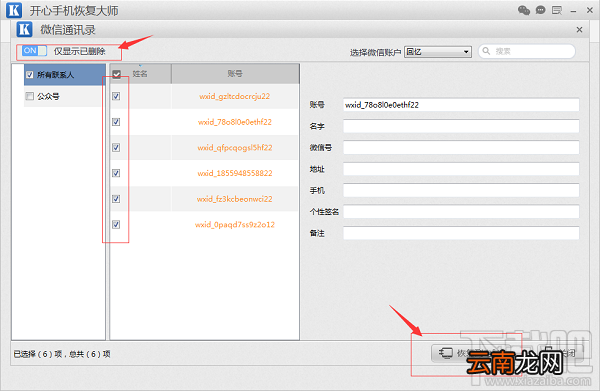Sort by the 账号 column header

(x=235, y=73)
